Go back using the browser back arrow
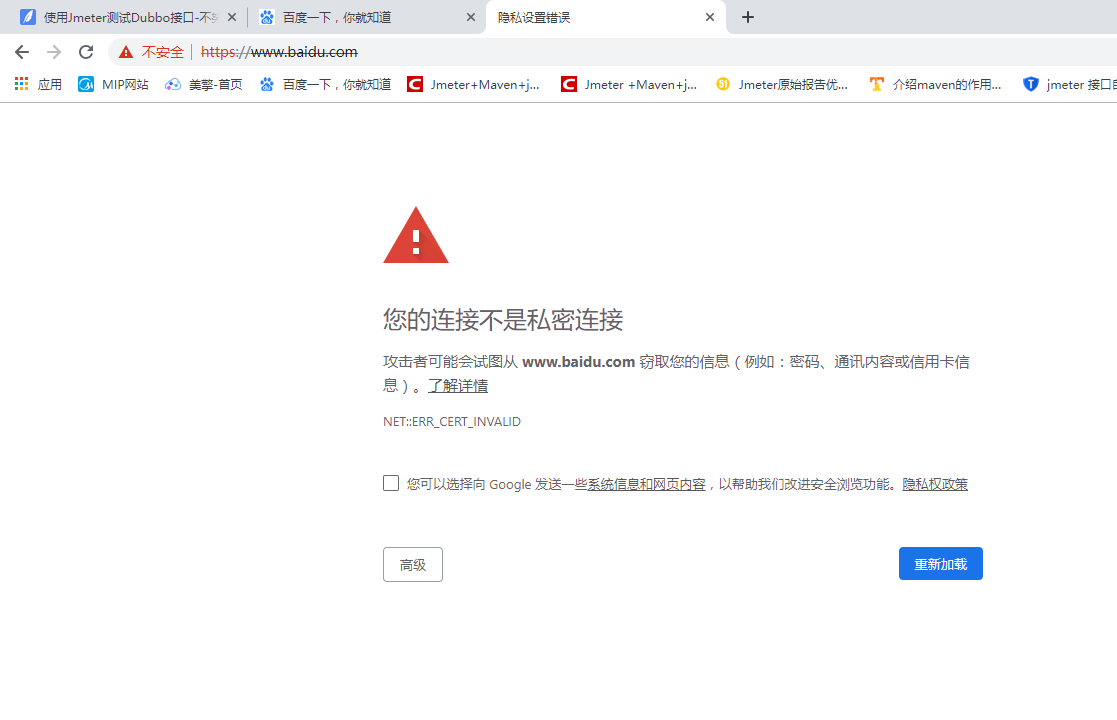Image resolution: width=1117 pixels, height=720 pixels. (x=22, y=52)
